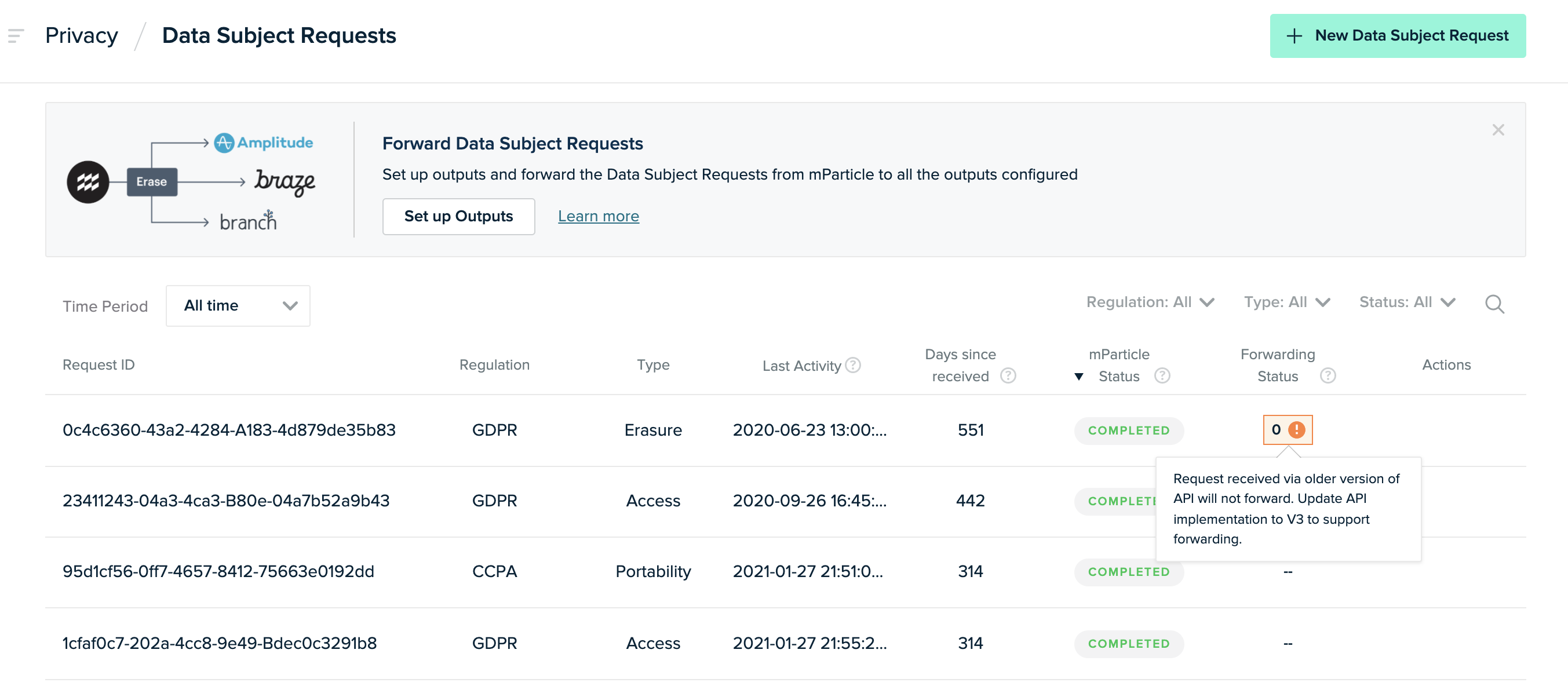Click COMPLETED status in 1cfaf0c7 row
1568x686 pixels.
coord(1129,643)
